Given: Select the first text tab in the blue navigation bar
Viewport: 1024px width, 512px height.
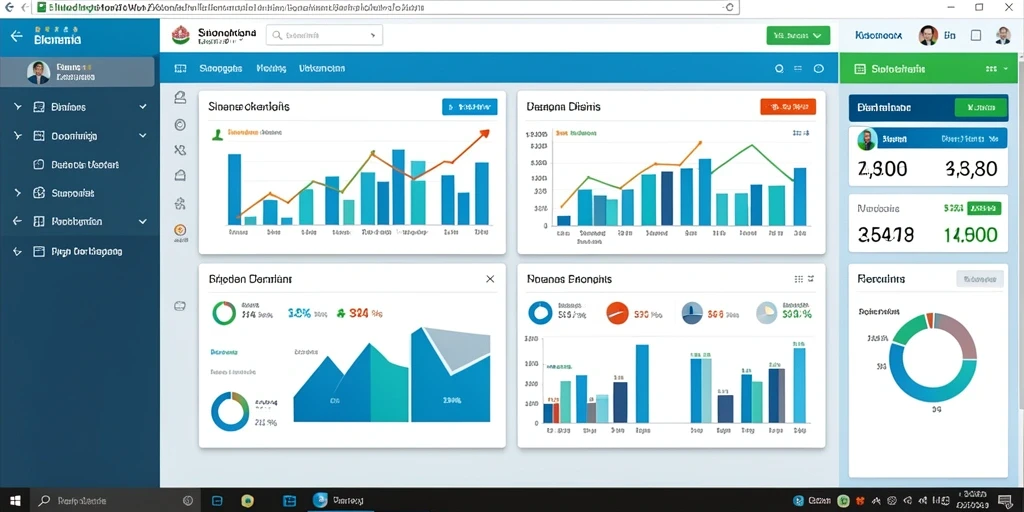Looking at the screenshot, I should [221, 68].
